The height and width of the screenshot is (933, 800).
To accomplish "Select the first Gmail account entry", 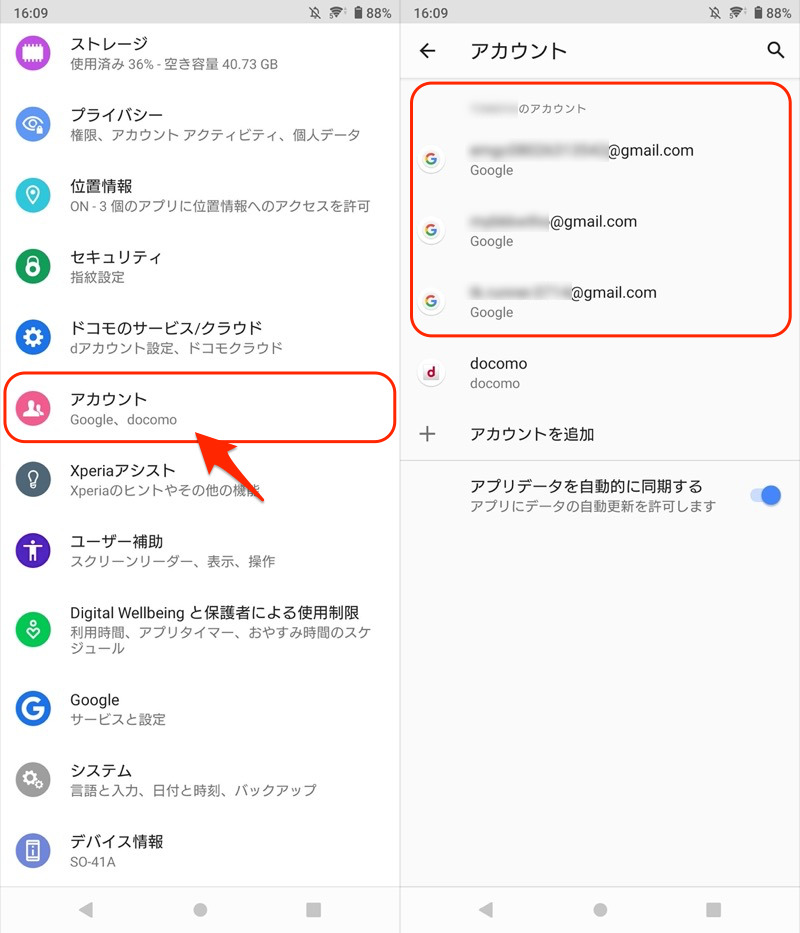I will (x=600, y=159).
